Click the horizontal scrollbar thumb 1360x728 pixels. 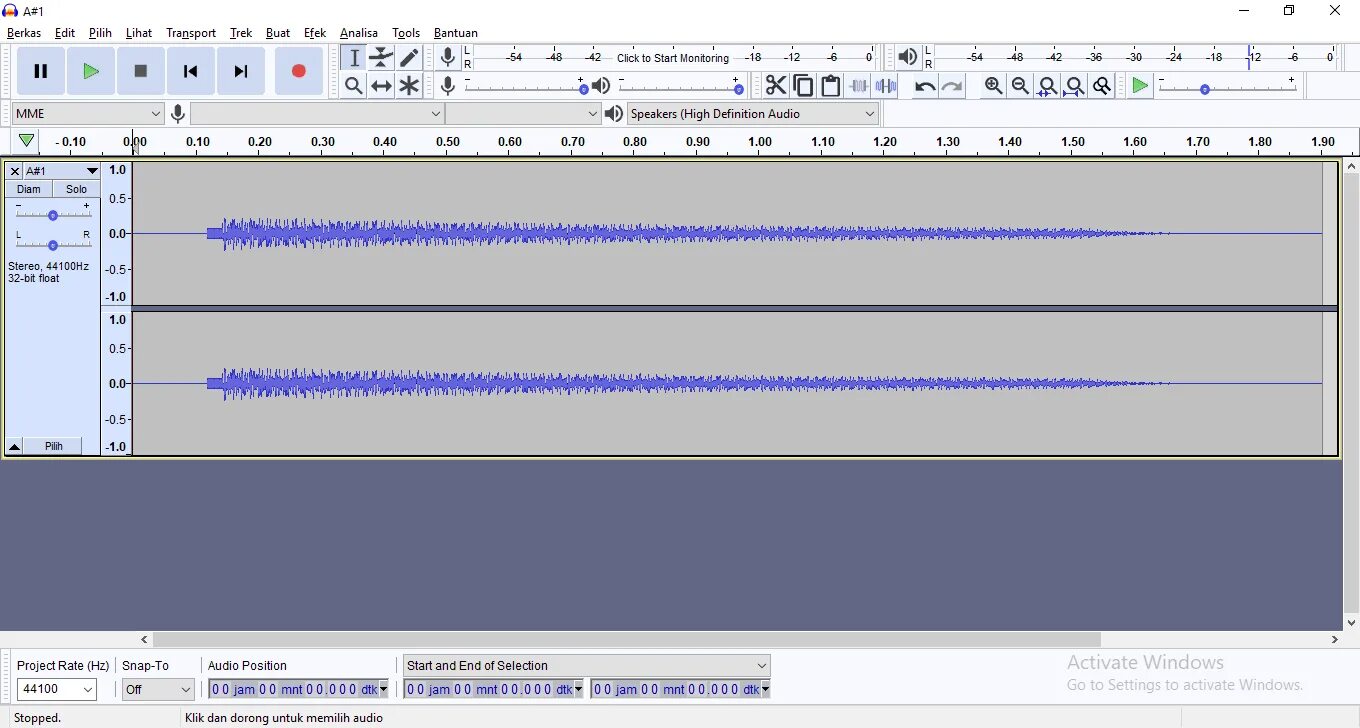(627, 639)
